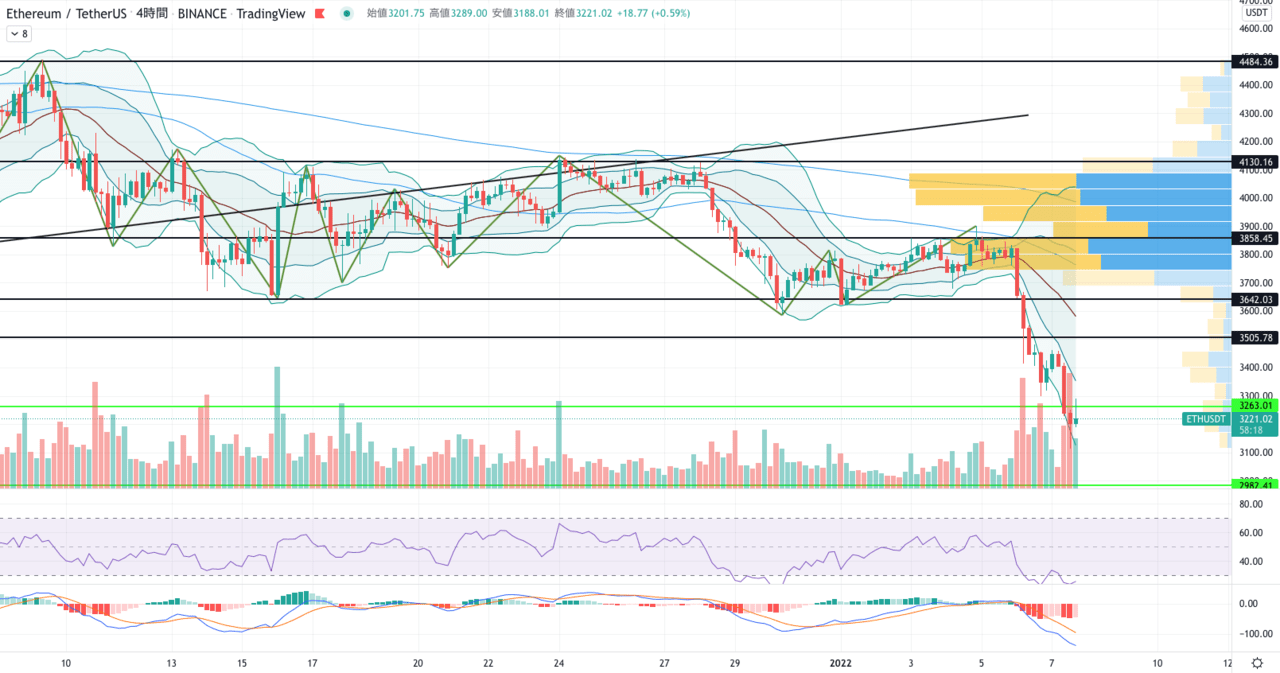The width and height of the screenshot is (1280, 673).
Task: Click the 4484.36 horizontal line price label
Action: tap(1255, 61)
